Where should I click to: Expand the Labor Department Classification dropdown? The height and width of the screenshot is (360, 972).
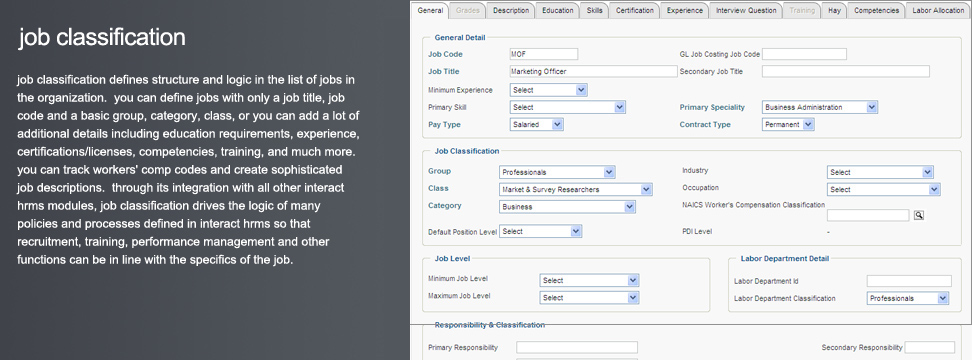[x=908, y=299]
